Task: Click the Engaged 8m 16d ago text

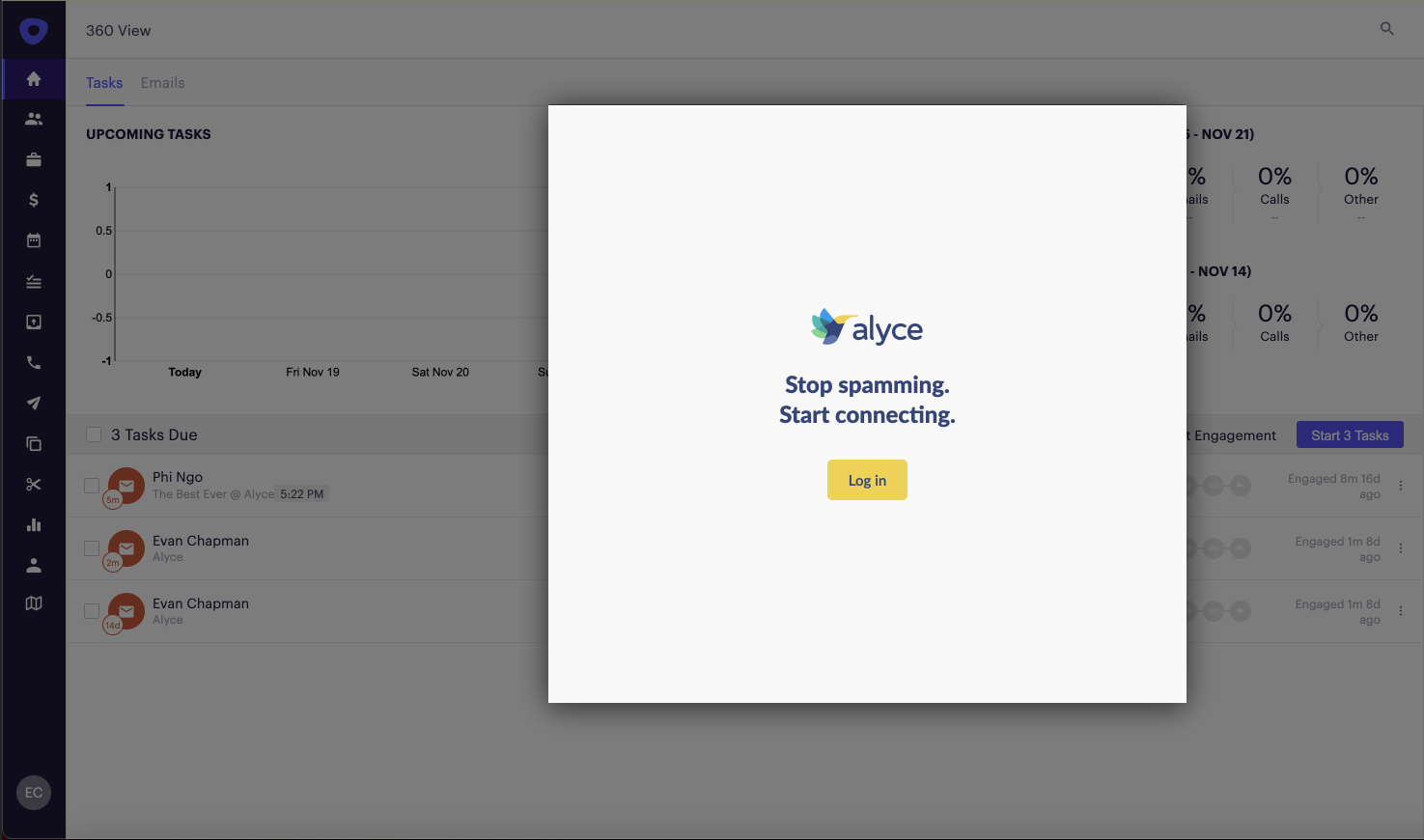Action: 1334,487
